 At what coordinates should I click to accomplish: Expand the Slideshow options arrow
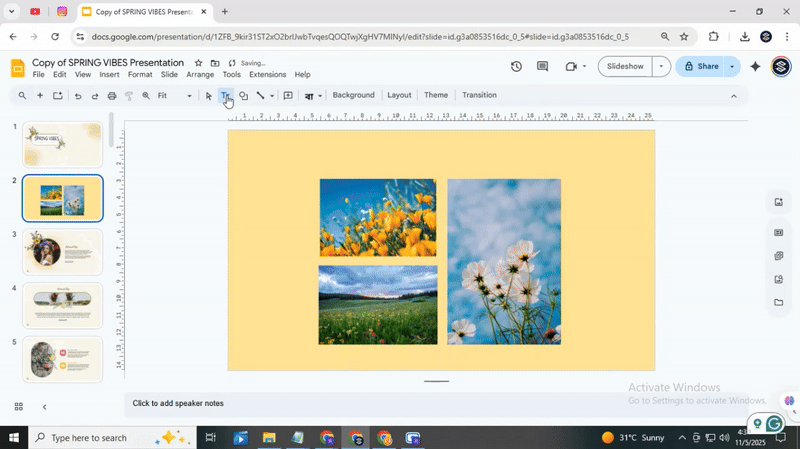pos(660,67)
